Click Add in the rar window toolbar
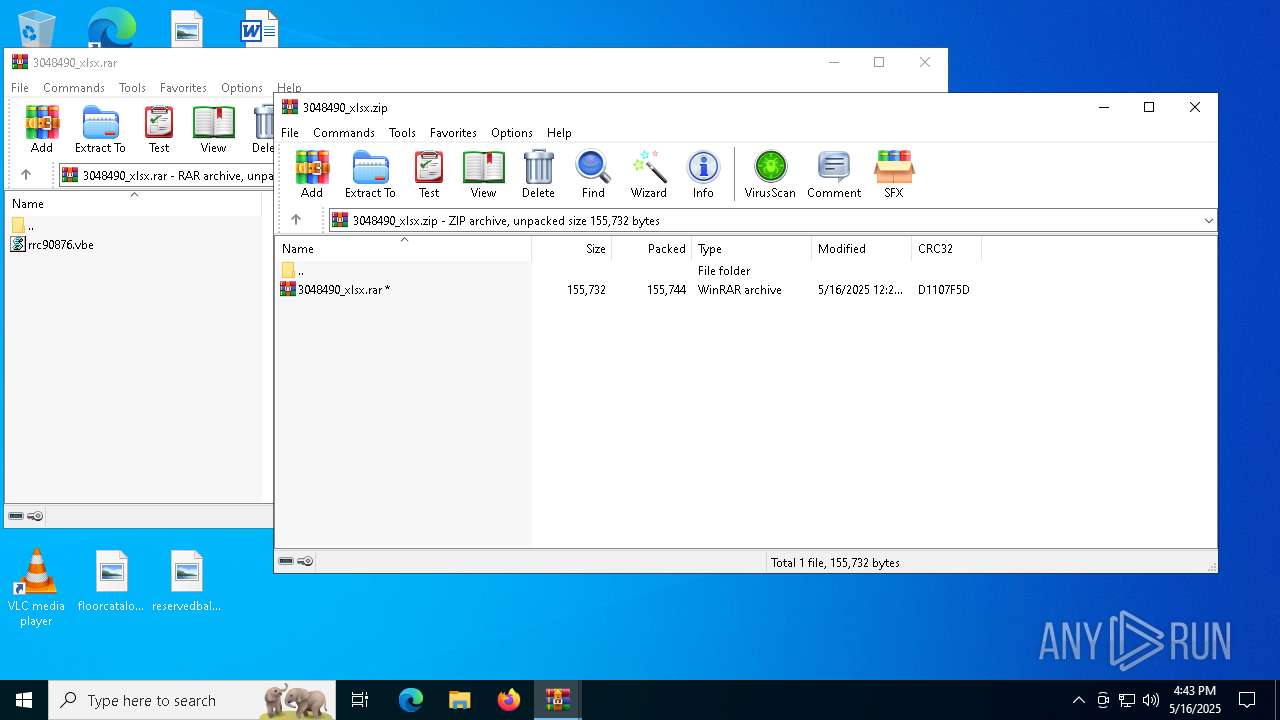The height and width of the screenshot is (720, 1280). pyautogui.click(x=42, y=129)
